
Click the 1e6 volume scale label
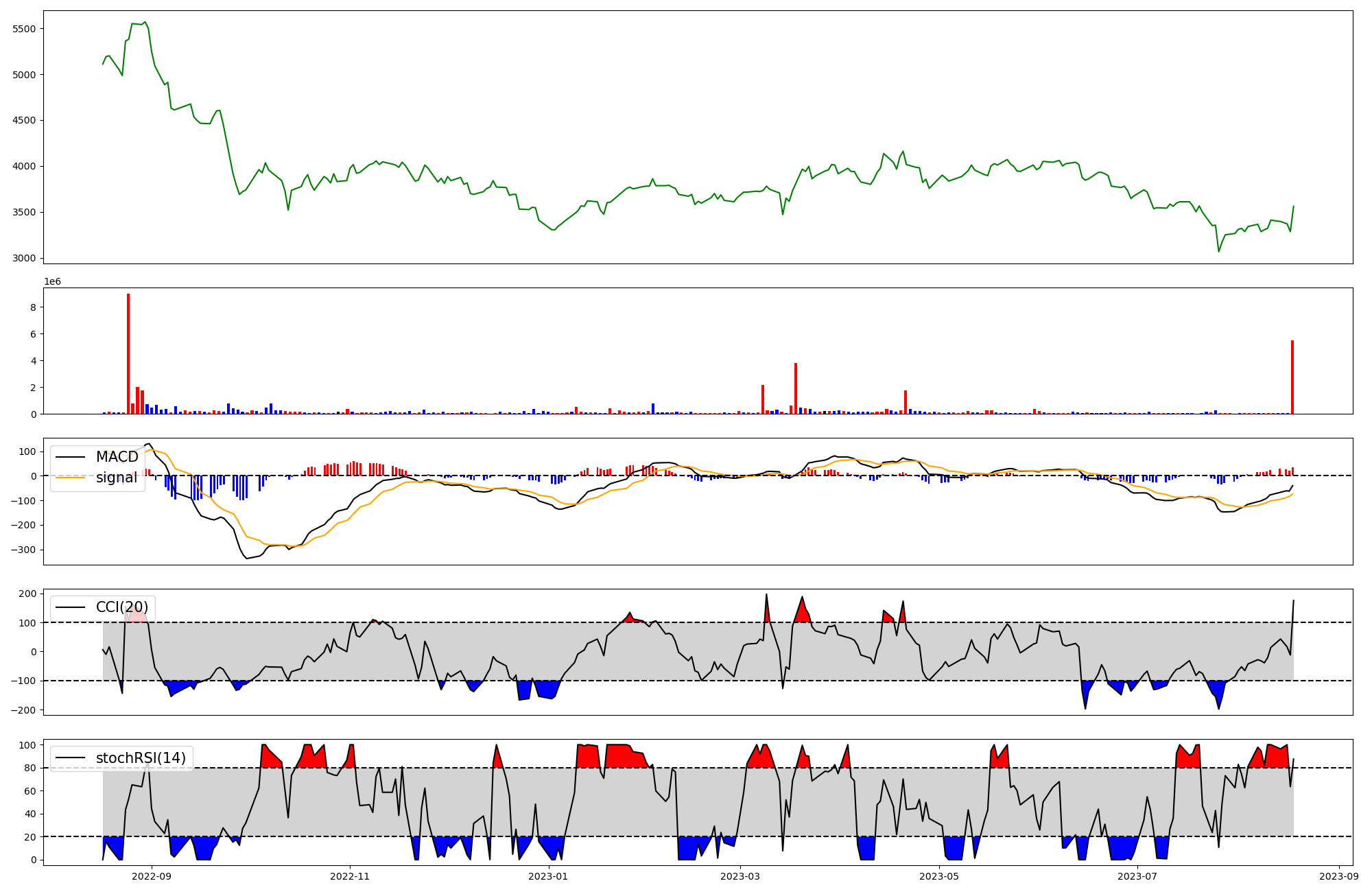pyautogui.click(x=52, y=282)
